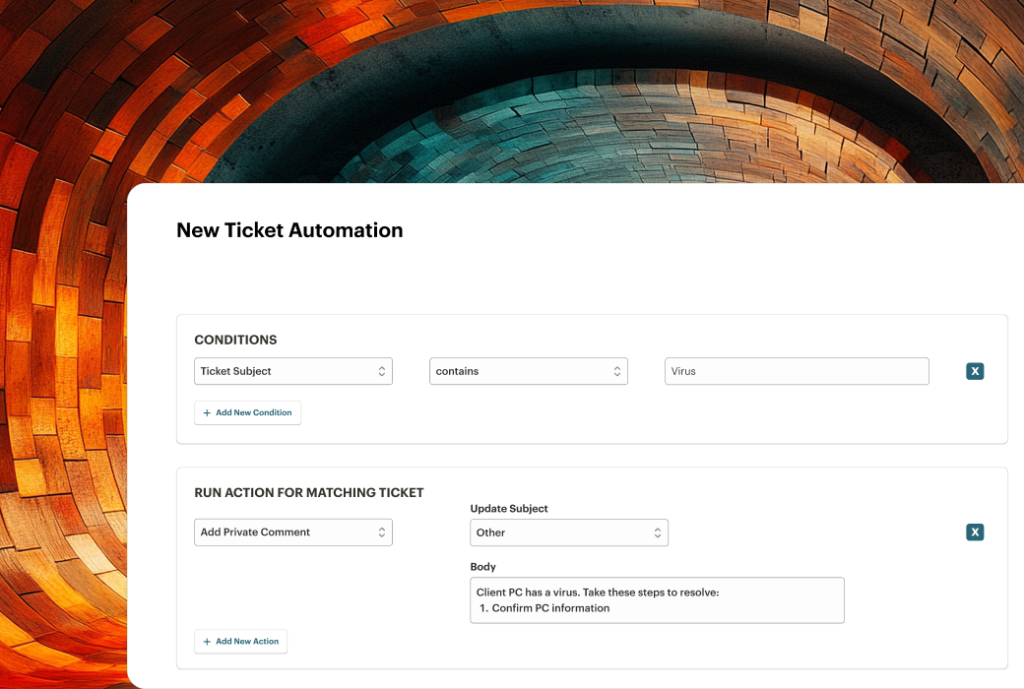Click the X icon to remove the Virus condition
This screenshot has width=1024, height=689.
pyautogui.click(x=975, y=371)
